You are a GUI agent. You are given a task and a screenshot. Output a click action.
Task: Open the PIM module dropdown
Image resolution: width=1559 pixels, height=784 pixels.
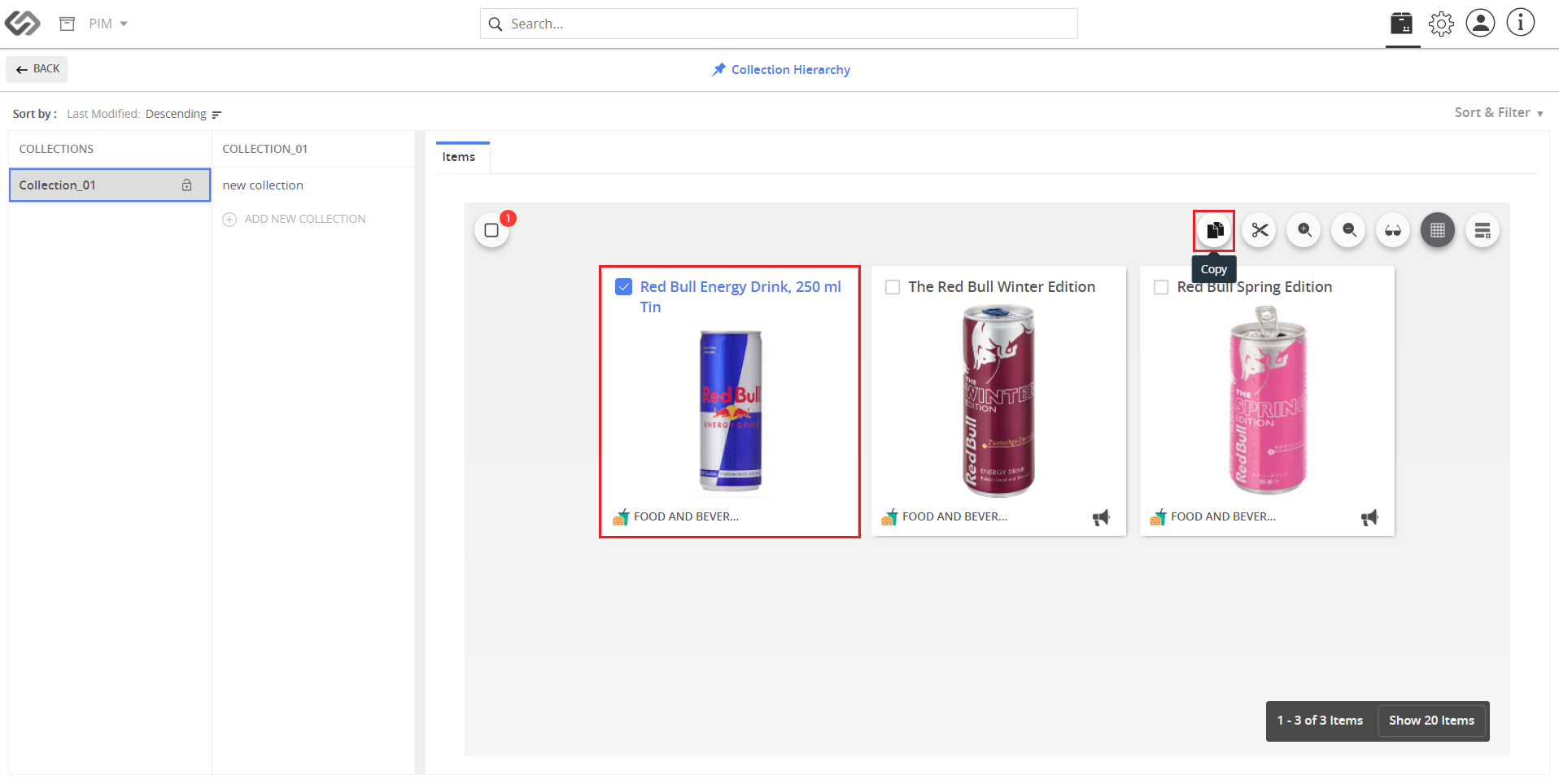(108, 24)
